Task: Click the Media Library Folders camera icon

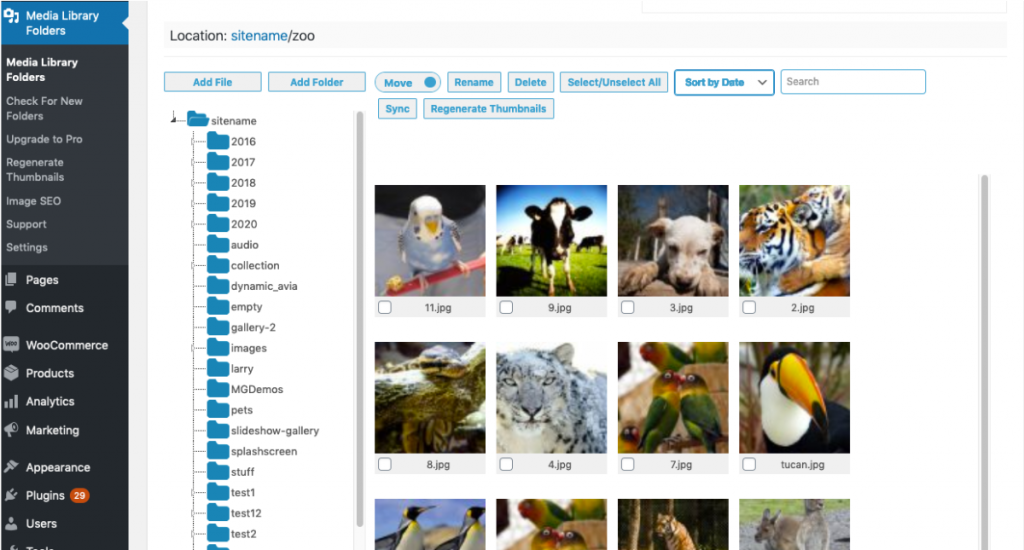Action: 11,16
